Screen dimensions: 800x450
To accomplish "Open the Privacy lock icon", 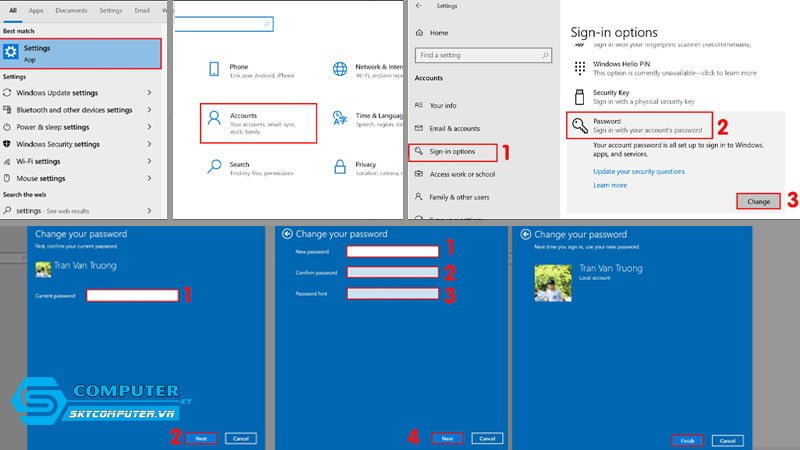I will pyautogui.click(x=340, y=166).
